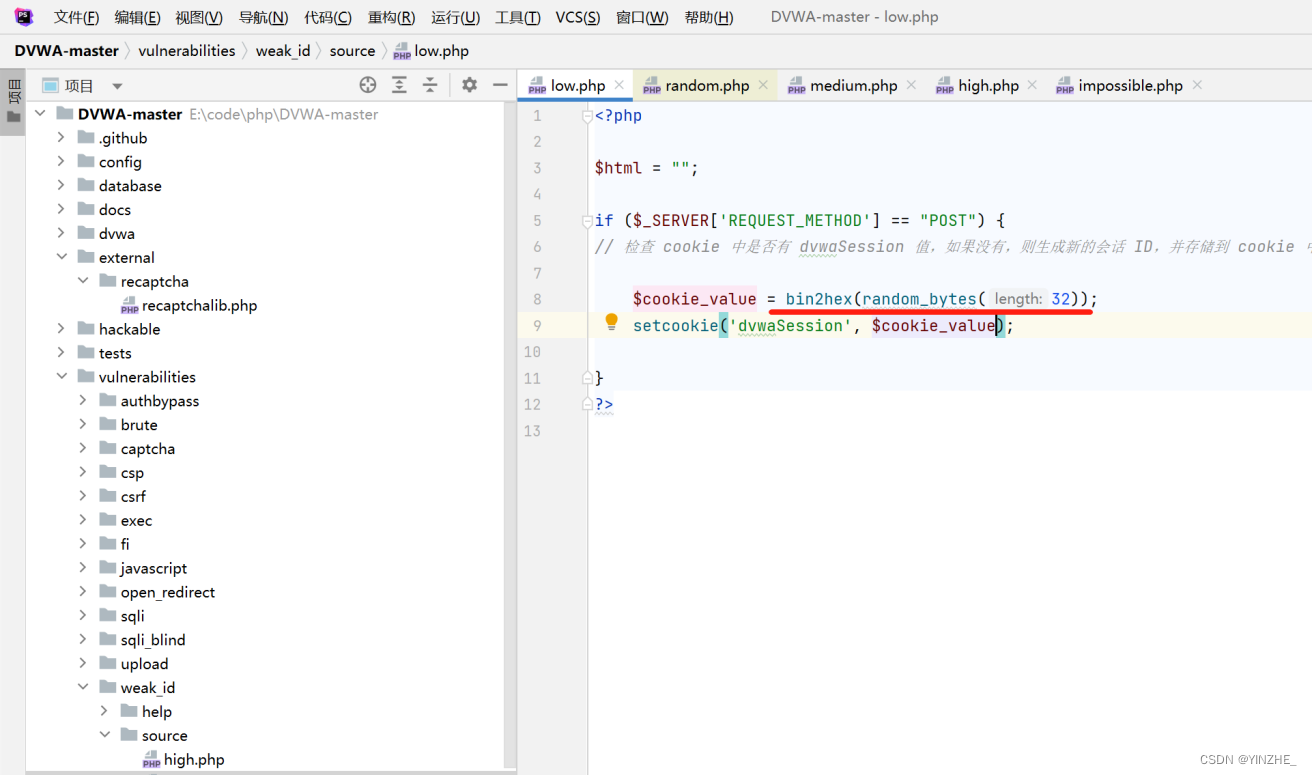Open the 运行(U) menu
The width and height of the screenshot is (1312, 775).
pyautogui.click(x=455, y=17)
